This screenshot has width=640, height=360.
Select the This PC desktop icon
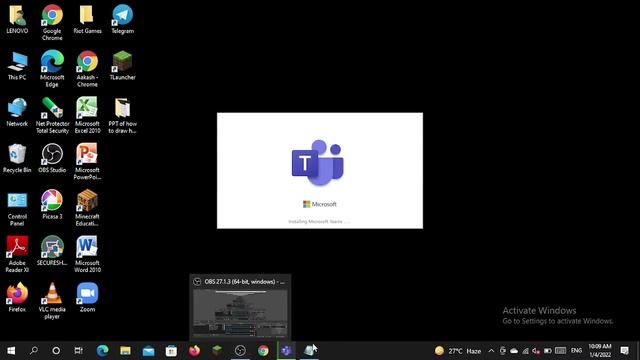click(x=17, y=66)
